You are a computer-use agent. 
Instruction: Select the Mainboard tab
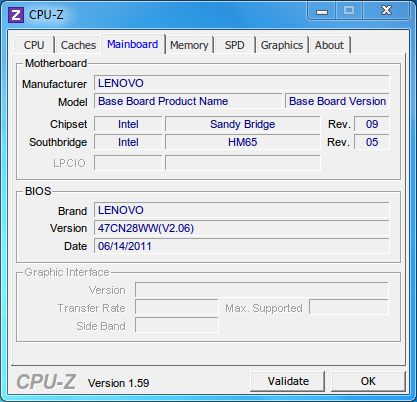(133, 44)
